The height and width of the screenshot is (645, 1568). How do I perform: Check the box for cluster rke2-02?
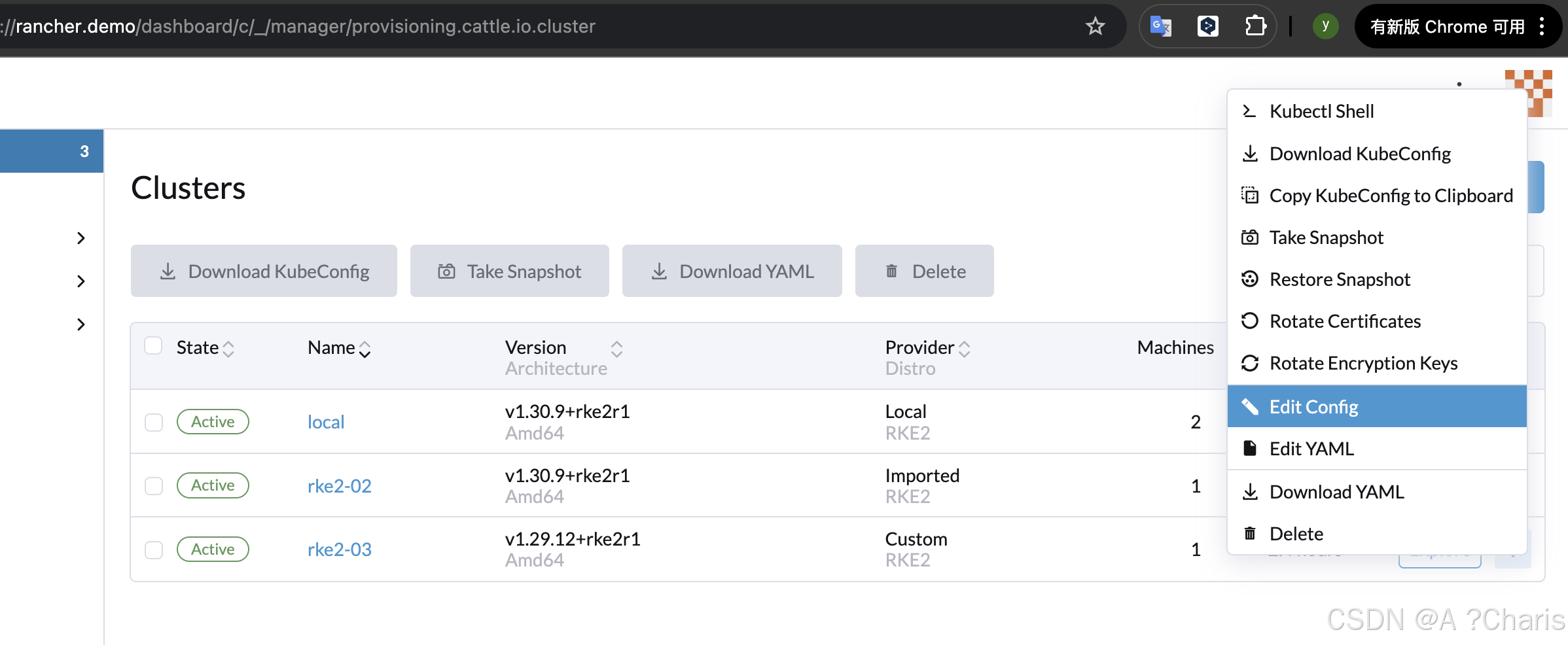click(x=154, y=485)
